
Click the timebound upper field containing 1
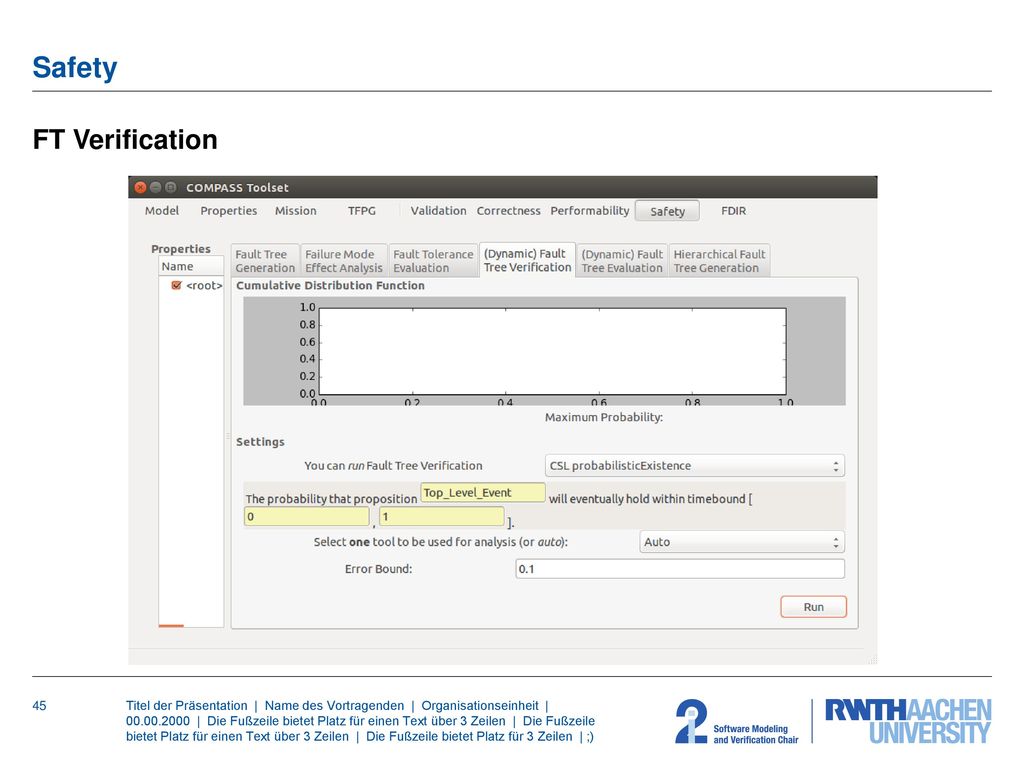(441, 517)
